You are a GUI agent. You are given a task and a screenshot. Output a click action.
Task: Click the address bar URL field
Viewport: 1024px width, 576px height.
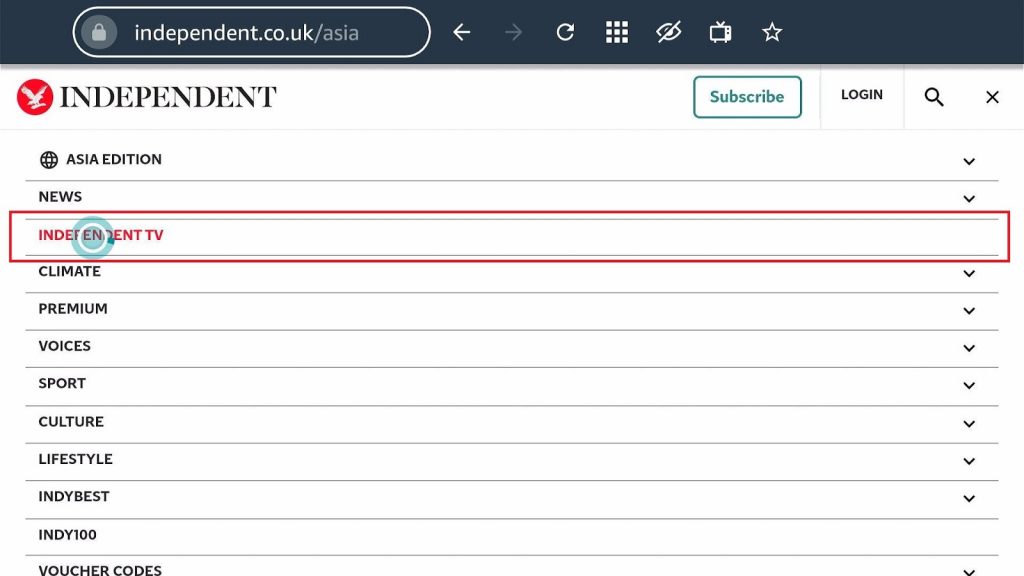click(x=251, y=32)
